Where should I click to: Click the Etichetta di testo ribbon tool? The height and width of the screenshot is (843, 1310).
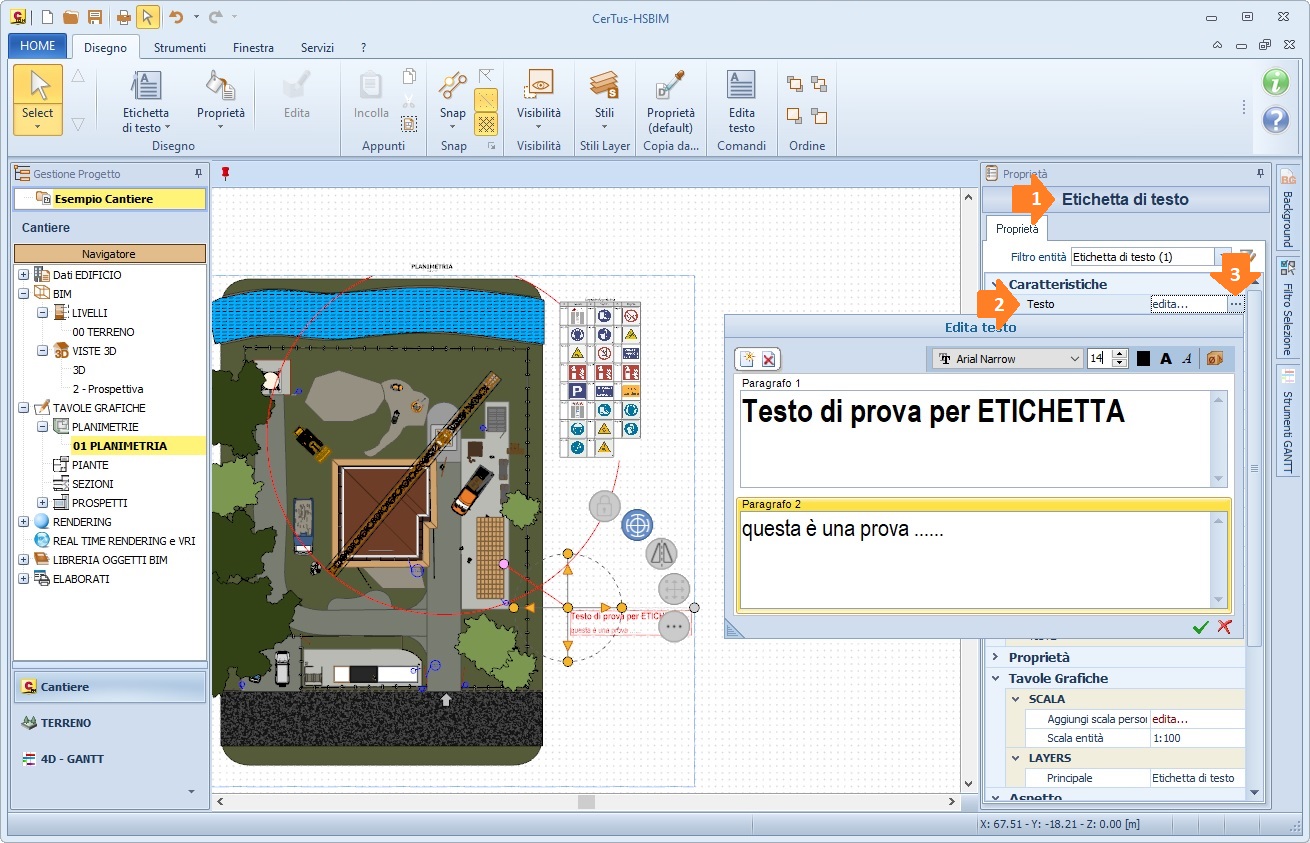pyautogui.click(x=146, y=101)
